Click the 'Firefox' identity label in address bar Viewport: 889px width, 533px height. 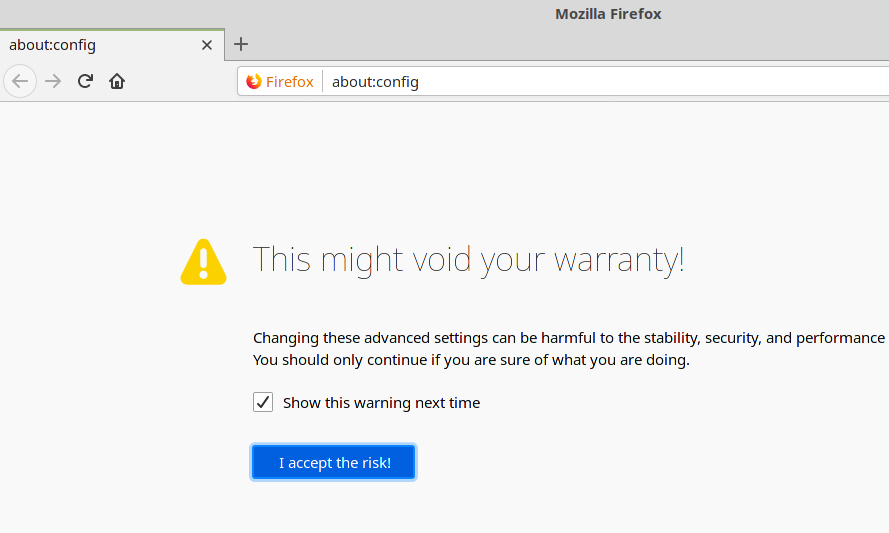pyautogui.click(x=290, y=82)
